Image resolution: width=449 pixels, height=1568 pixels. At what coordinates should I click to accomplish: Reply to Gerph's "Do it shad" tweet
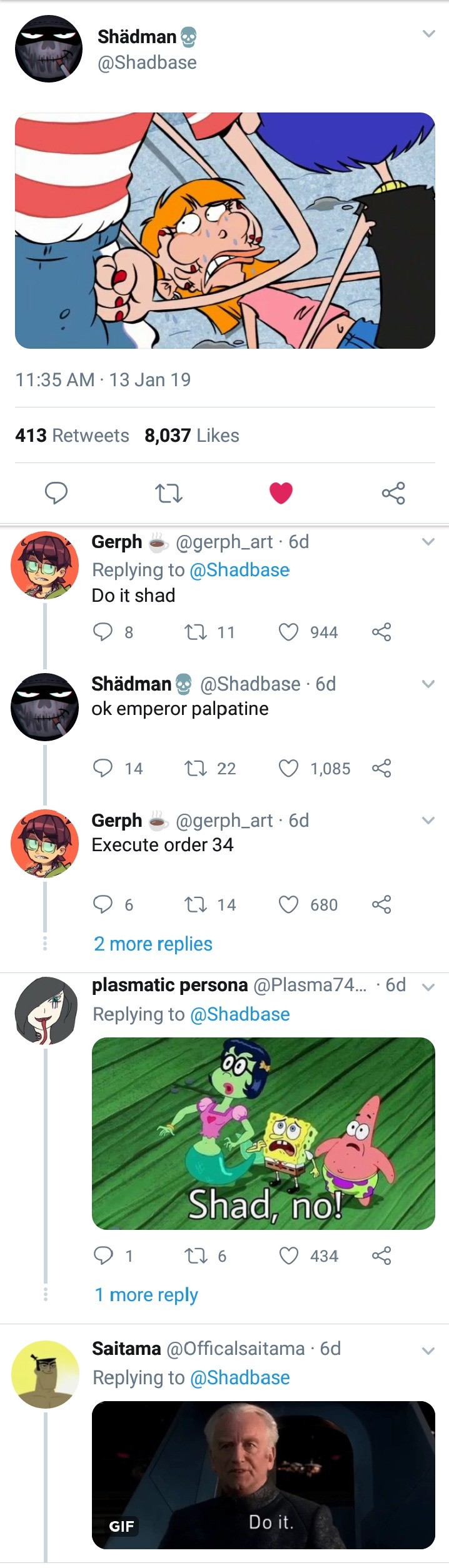coord(103,632)
